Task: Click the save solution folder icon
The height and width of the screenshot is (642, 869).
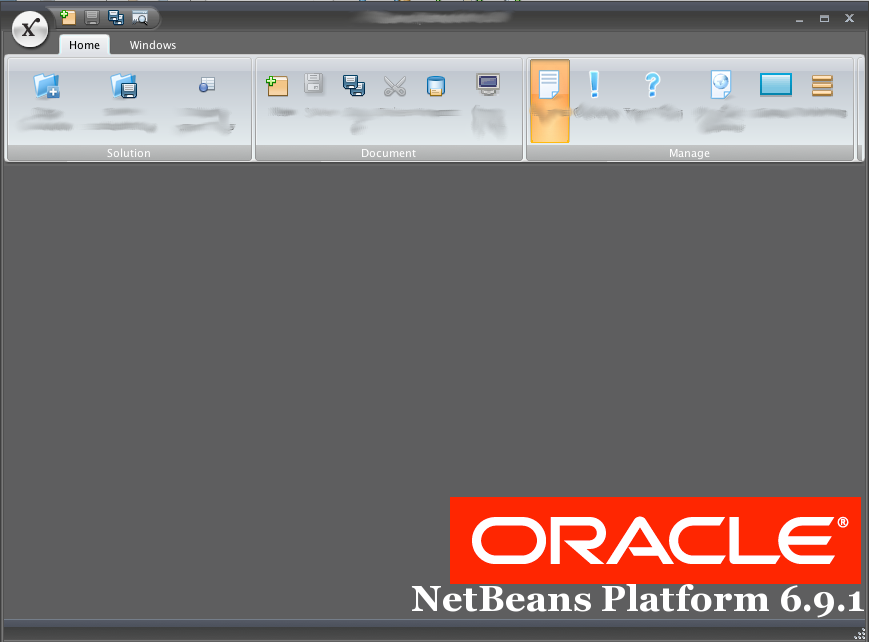Action: [123, 86]
